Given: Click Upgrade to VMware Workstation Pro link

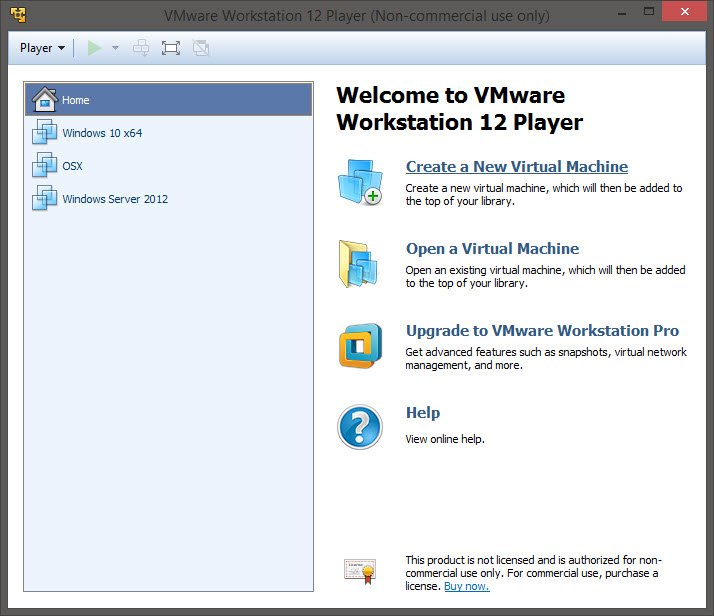Looking at the screenshot, I should coord(542,331).
